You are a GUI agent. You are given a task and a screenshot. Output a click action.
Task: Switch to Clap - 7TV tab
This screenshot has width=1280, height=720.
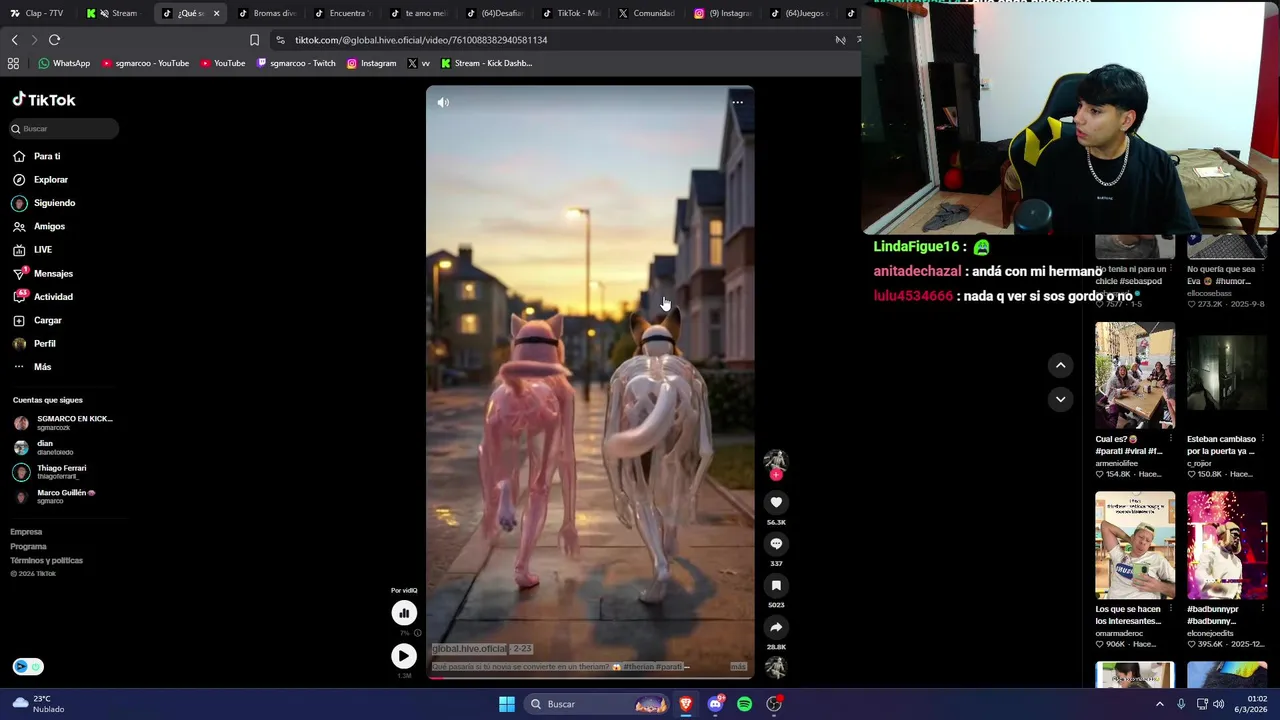click(x=38, y=13)
